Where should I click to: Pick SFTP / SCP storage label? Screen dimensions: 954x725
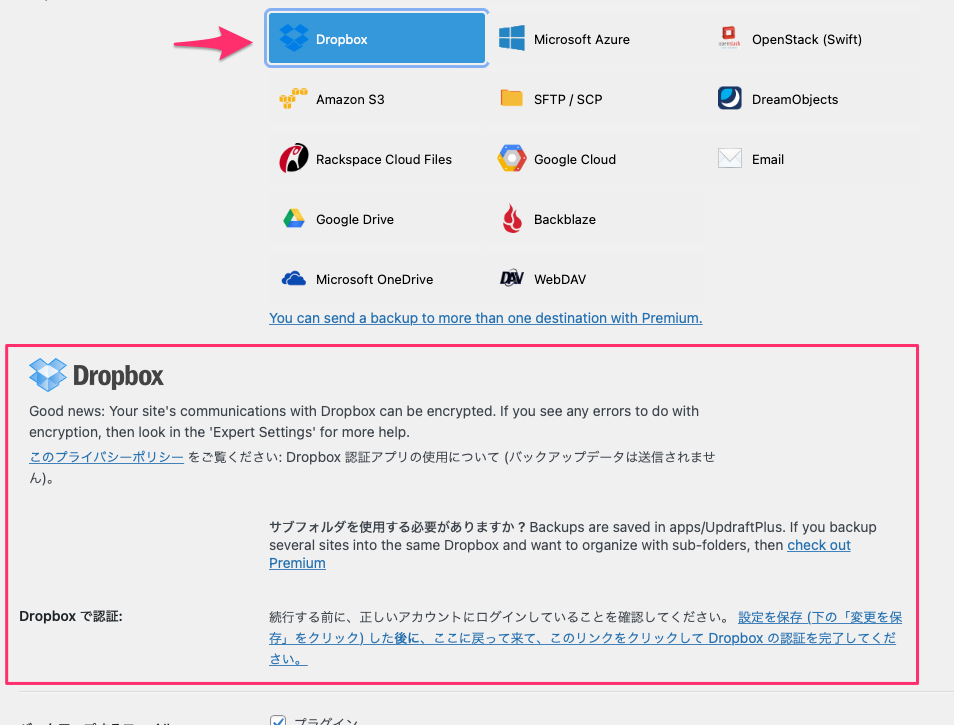tap(568, 99)
